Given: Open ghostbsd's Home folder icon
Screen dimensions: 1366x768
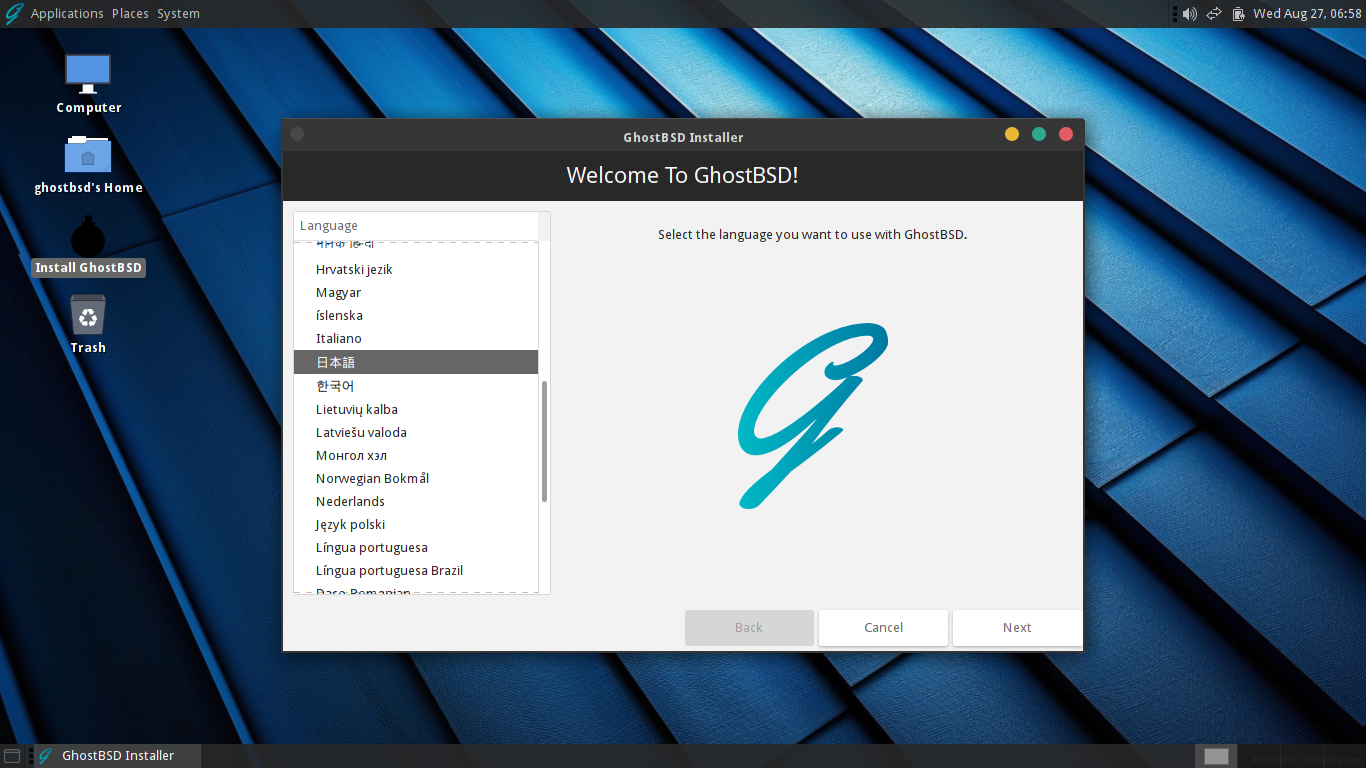Looking at the screenshot, I should [x=88, y=155].
